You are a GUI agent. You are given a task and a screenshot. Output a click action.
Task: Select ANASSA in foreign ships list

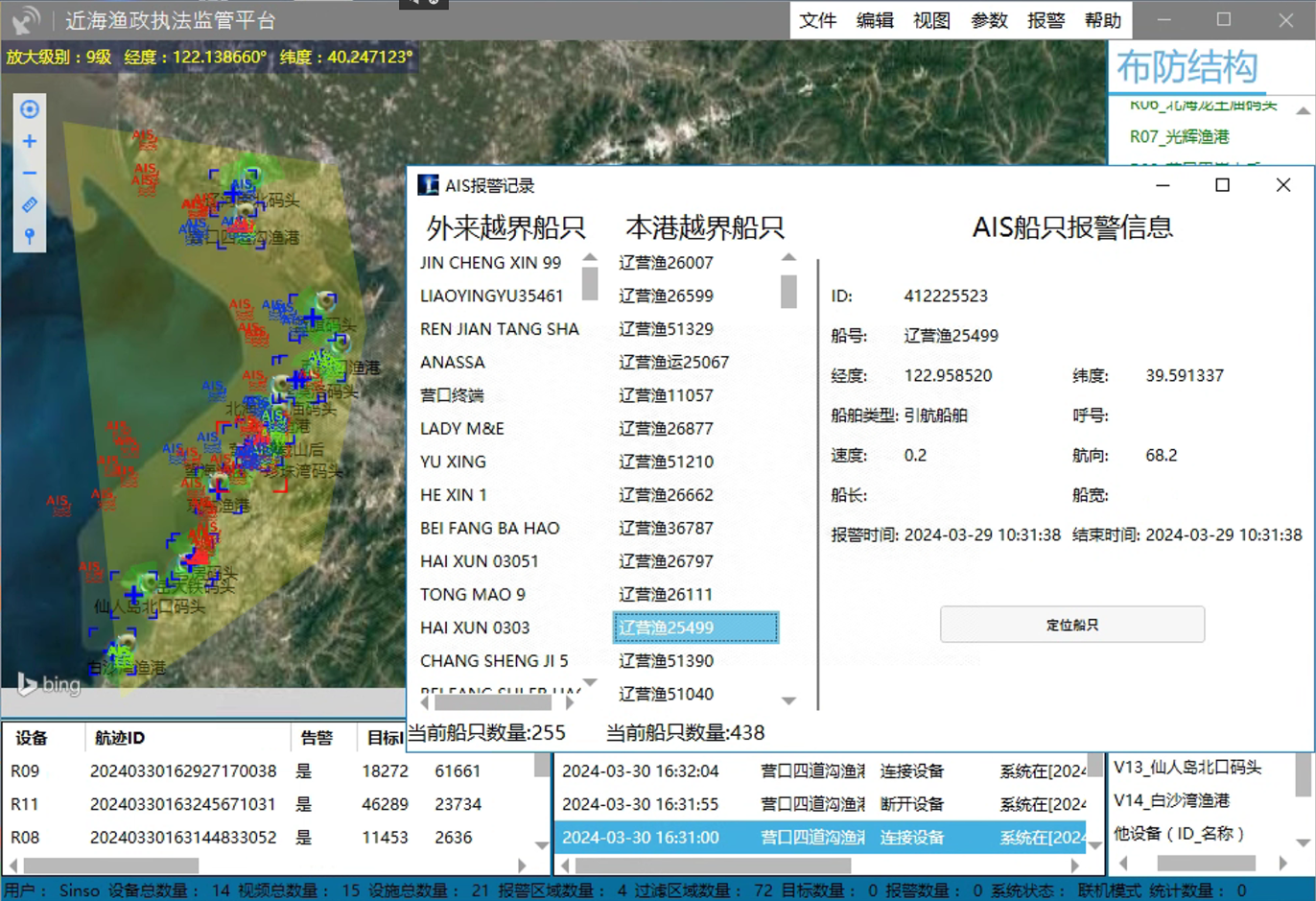(x=453, y=363)
